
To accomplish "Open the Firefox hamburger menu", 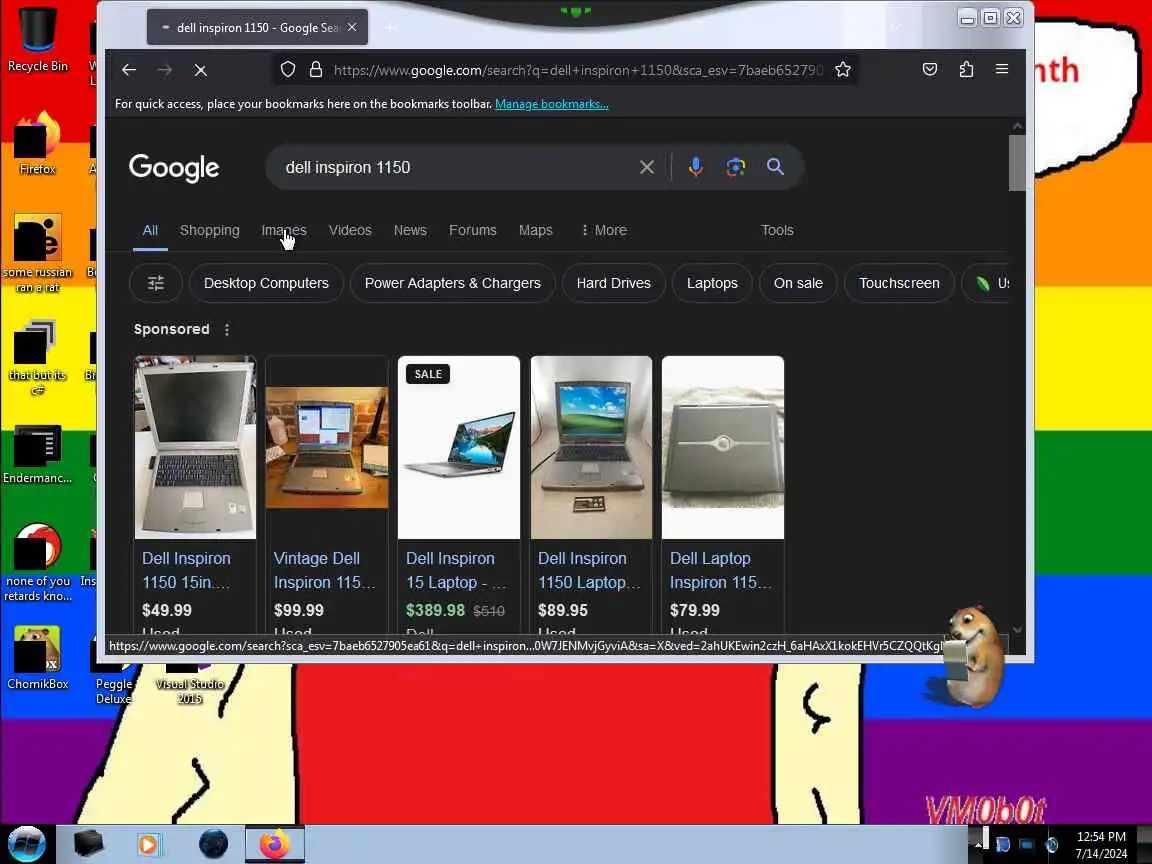I will click(1001, 69).
